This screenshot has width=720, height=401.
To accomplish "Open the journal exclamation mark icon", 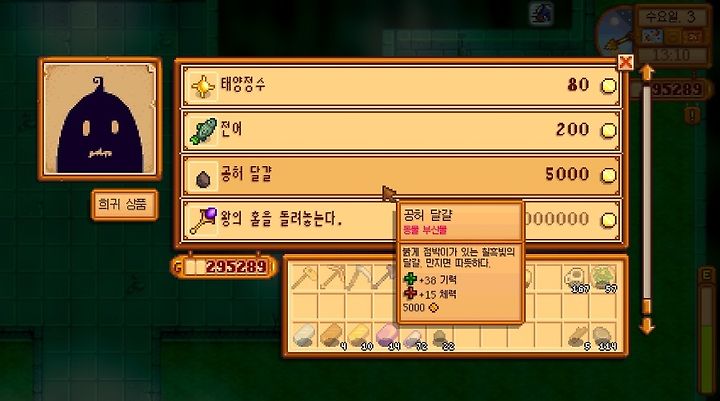I will point(692,114).
